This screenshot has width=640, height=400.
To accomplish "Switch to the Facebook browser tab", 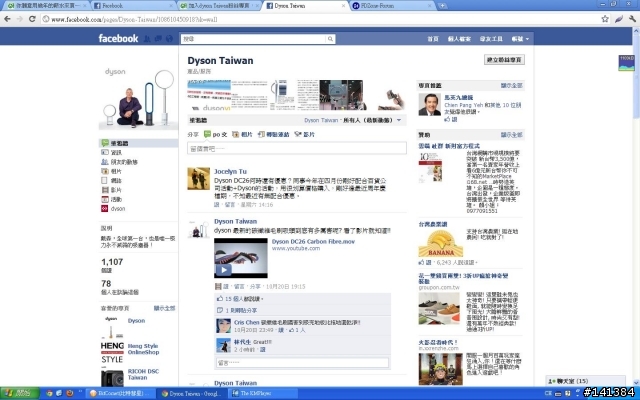I will 133,6.
